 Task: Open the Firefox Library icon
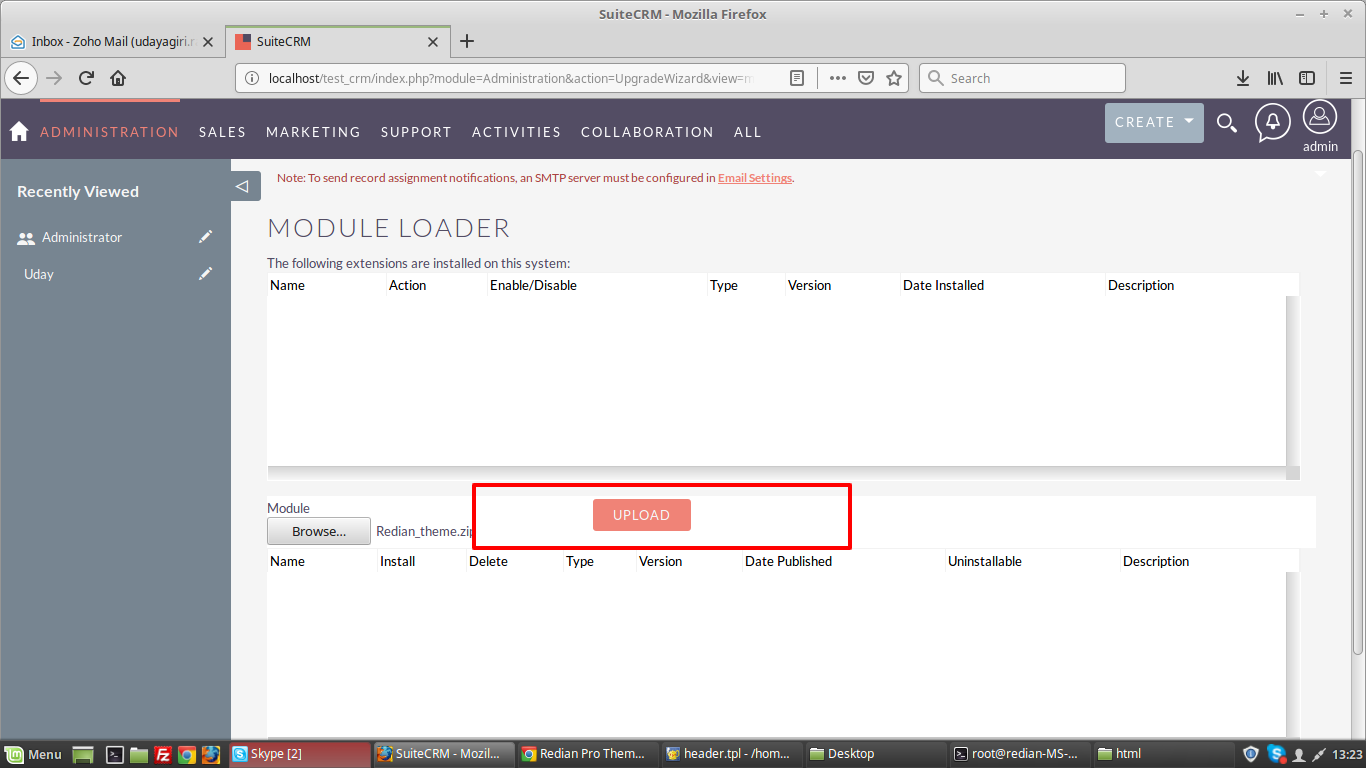point(1275,78)
